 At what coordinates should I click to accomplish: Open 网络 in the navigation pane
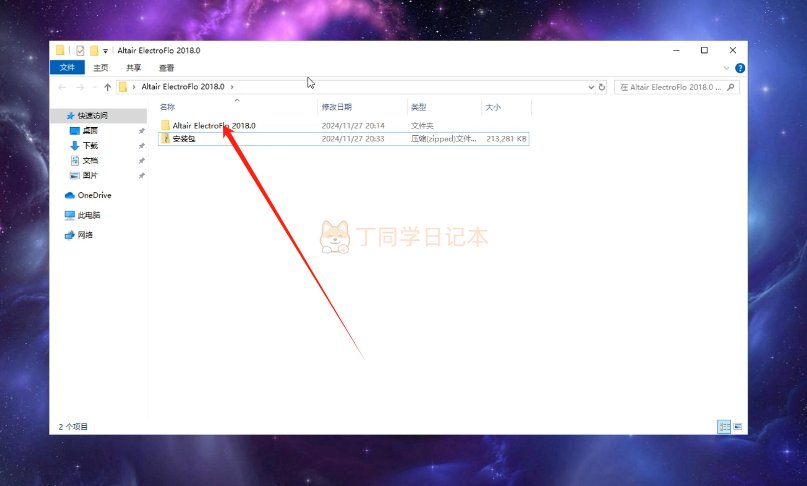(85, 235)
